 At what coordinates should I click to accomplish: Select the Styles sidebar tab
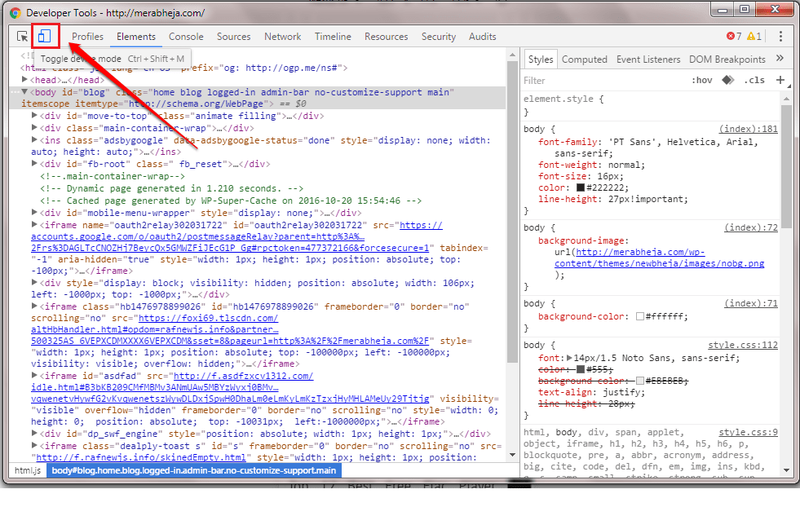[x=540, y=60]
